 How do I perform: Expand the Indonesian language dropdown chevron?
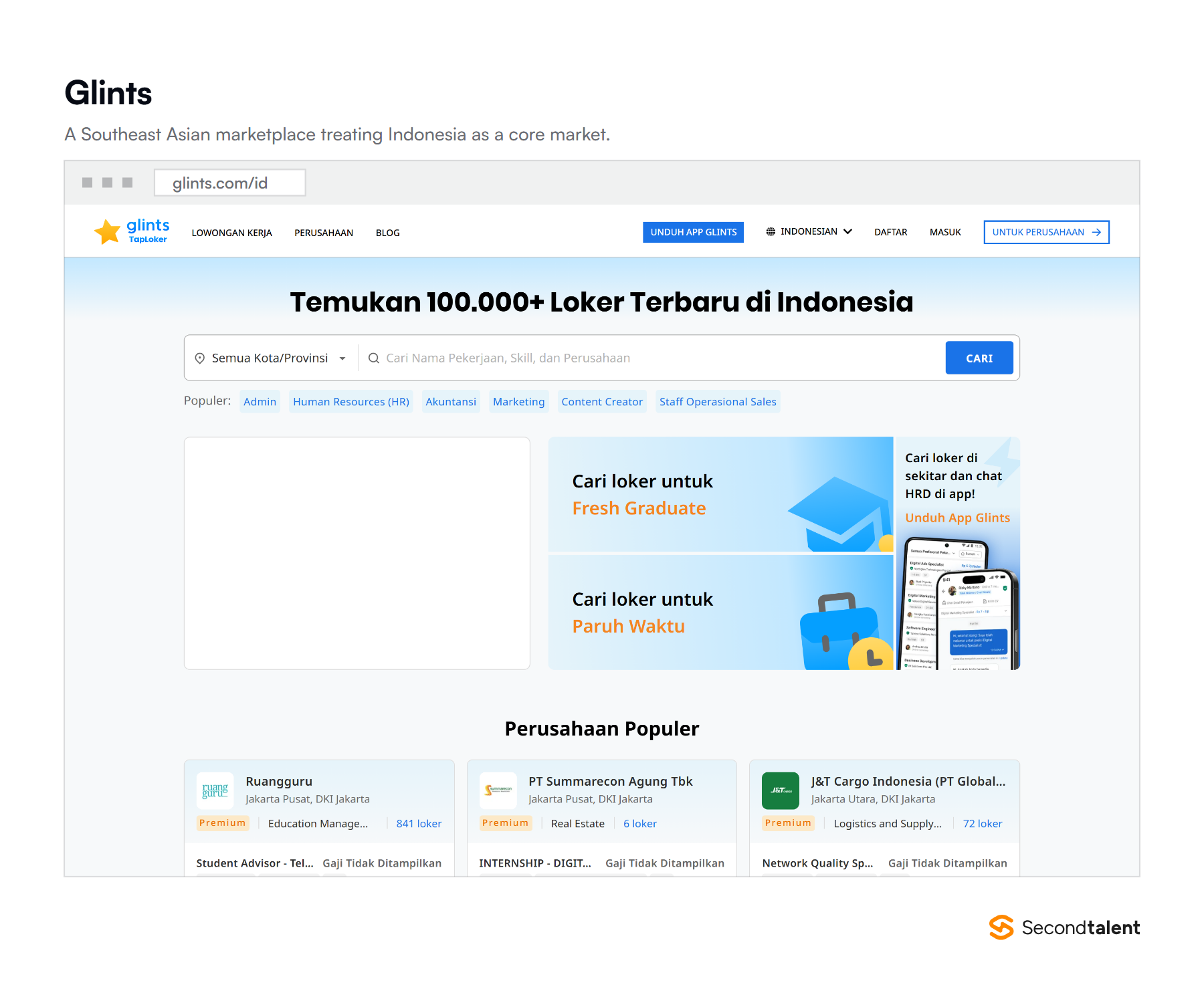pos(847,231)
